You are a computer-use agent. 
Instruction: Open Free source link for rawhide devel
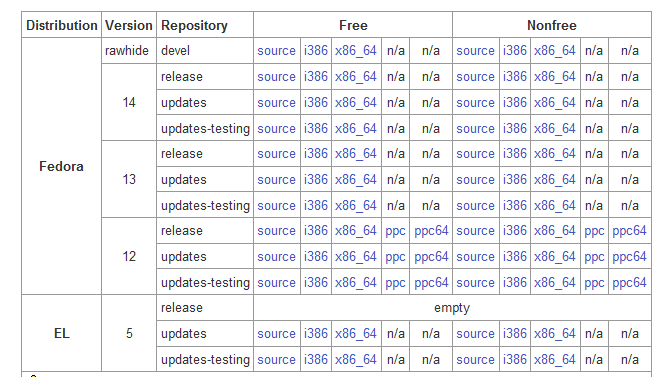(x=276, y=51)
